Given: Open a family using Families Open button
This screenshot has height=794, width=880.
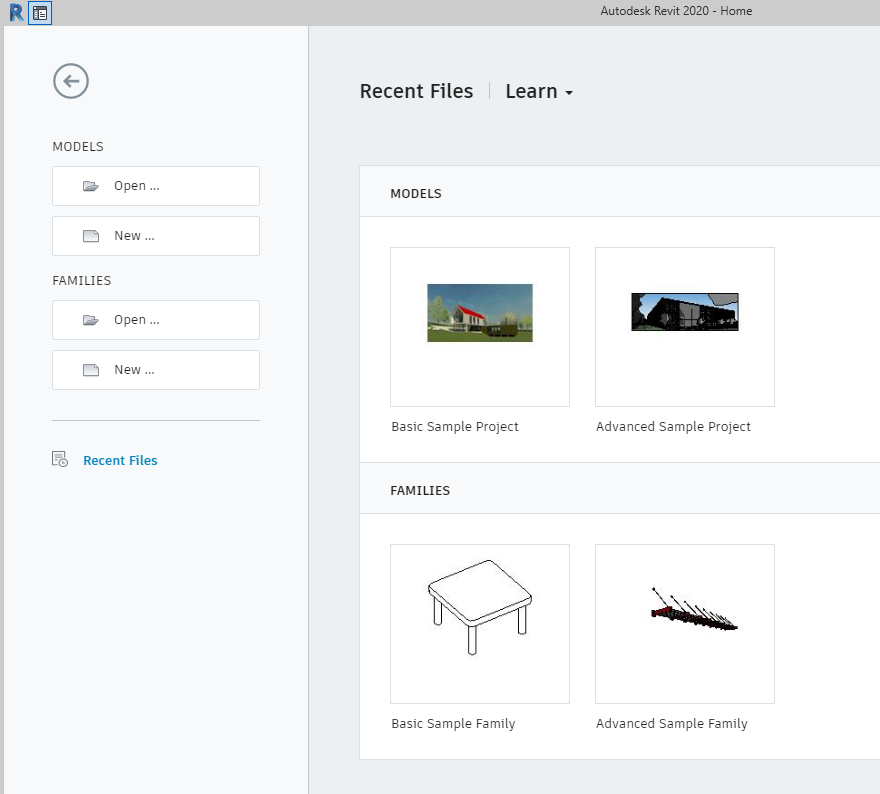Looking at the screenshot, I should pyautogui.click(x=156, y=320).
